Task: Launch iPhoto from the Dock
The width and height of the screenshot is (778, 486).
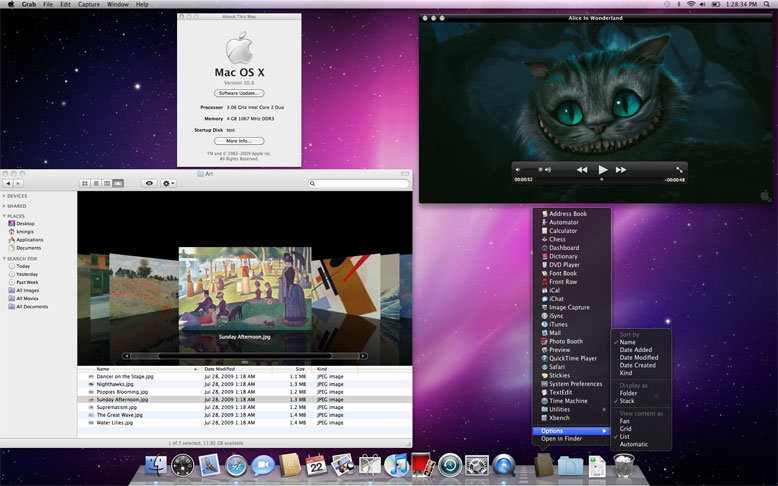Action: 343,465
